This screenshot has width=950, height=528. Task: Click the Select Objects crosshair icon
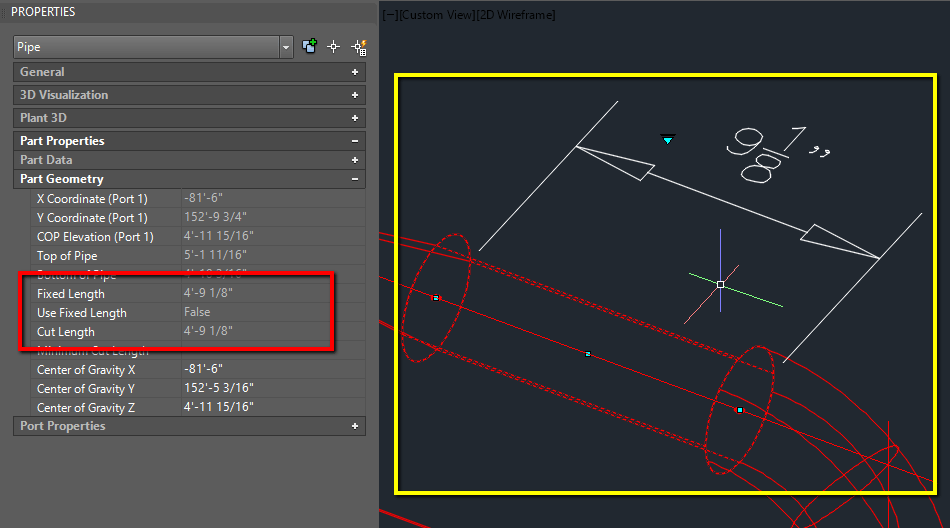334,47
